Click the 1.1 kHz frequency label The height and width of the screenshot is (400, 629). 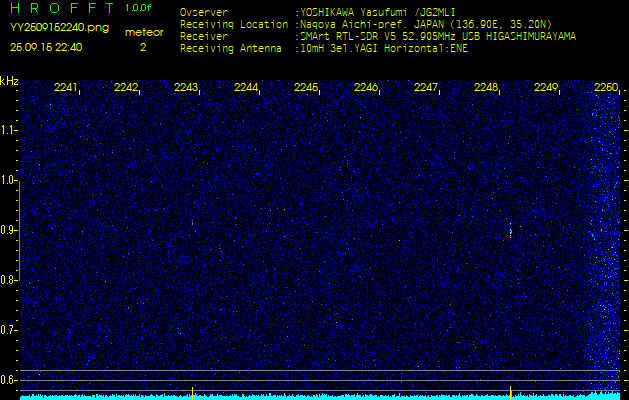coord(9,130)
